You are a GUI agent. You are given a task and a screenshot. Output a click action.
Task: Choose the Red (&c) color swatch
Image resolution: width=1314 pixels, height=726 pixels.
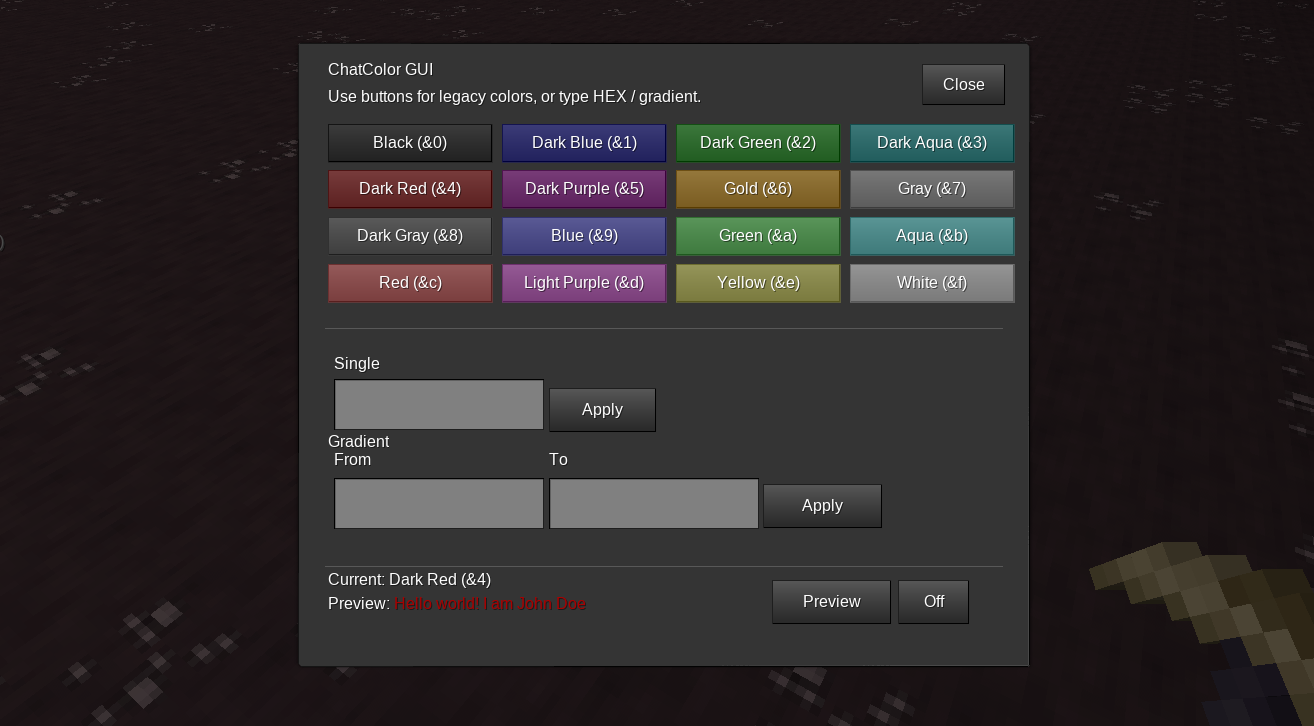tap(410, 283)
